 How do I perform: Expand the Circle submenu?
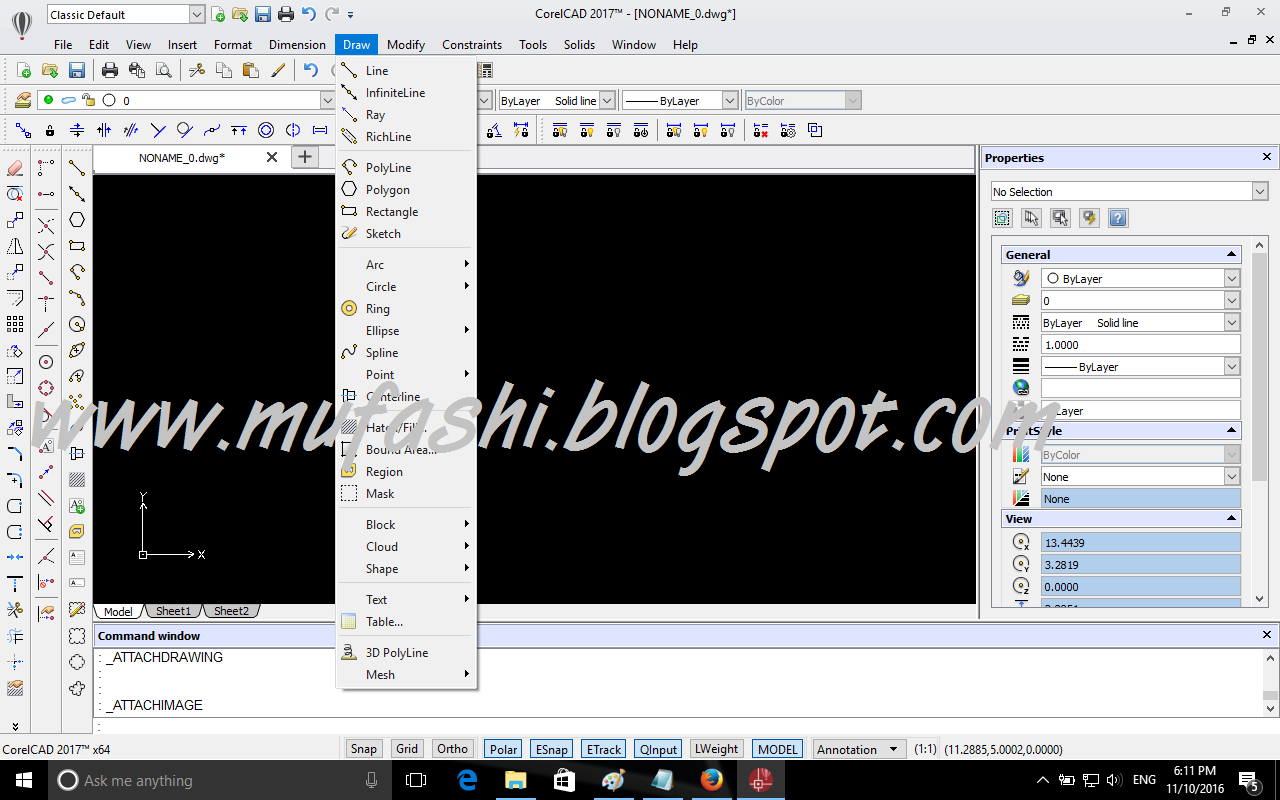tap(405, 287)
